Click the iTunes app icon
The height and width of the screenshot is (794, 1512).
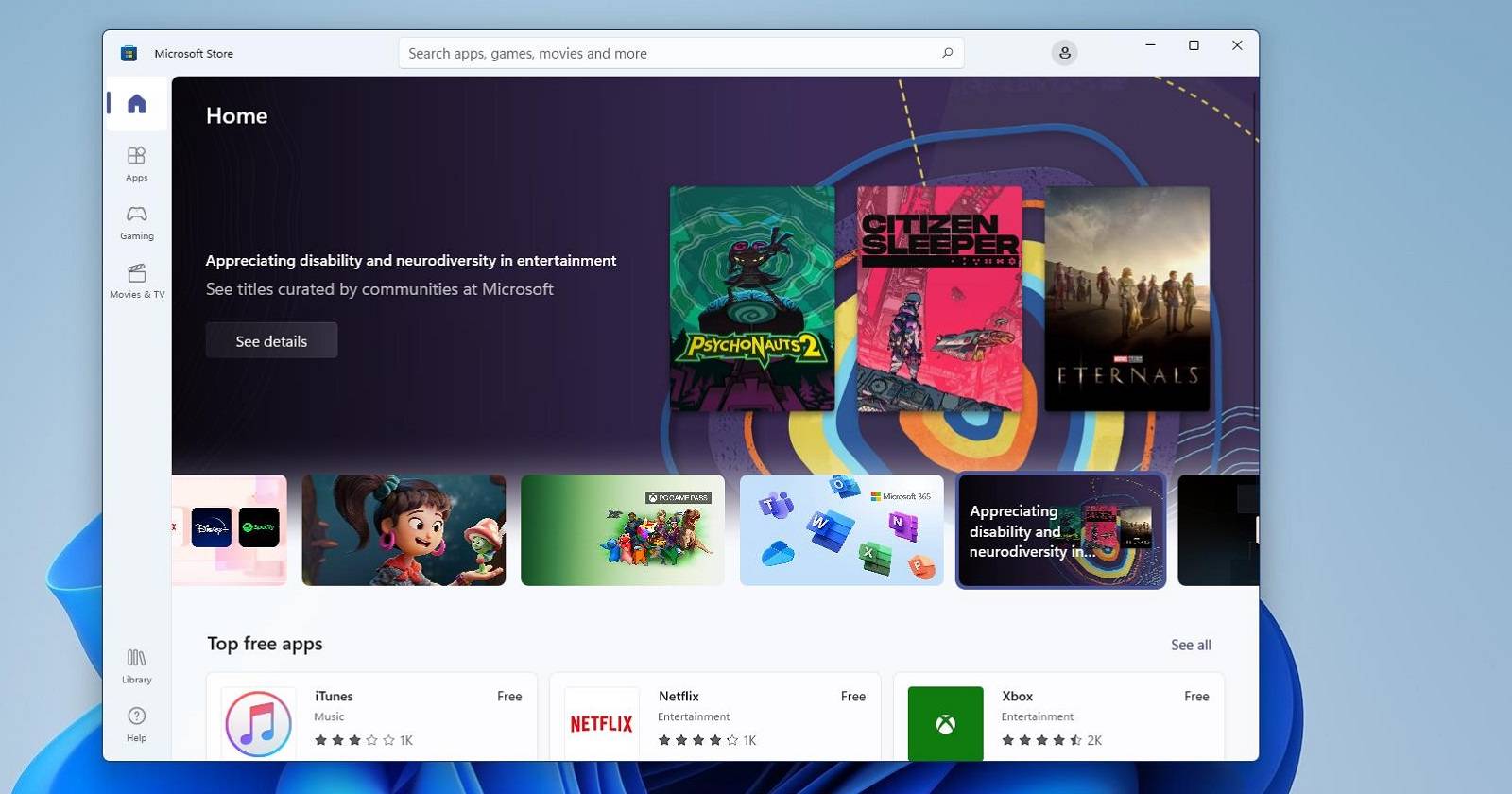pos(258,724)
